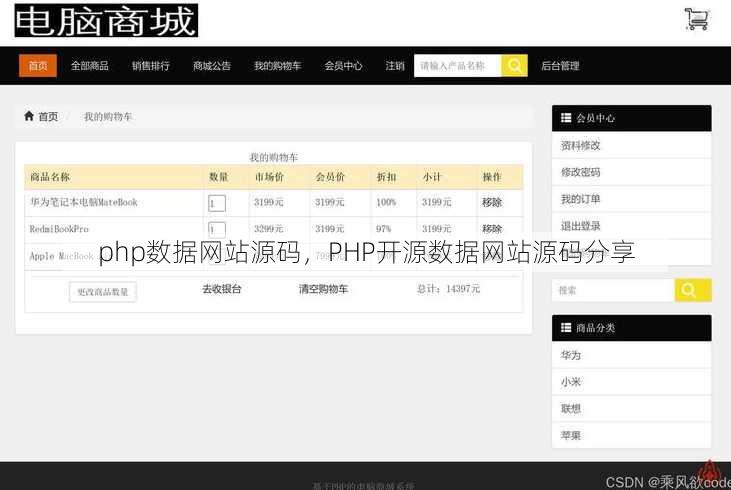Image resolution: width=731 pixels, height=490 pixels.
Task: Click the 电脑商城 site logo
Action: coord(106,21)
